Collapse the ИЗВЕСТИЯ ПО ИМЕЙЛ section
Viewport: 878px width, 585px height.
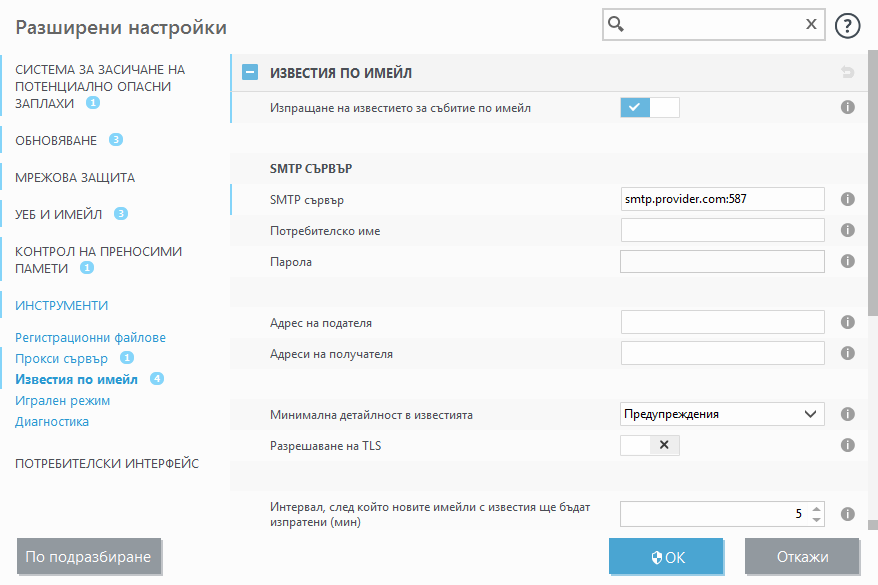[246, 71]
